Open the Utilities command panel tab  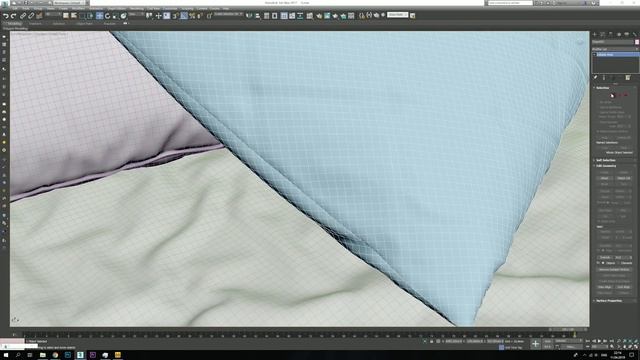(635, 34)
